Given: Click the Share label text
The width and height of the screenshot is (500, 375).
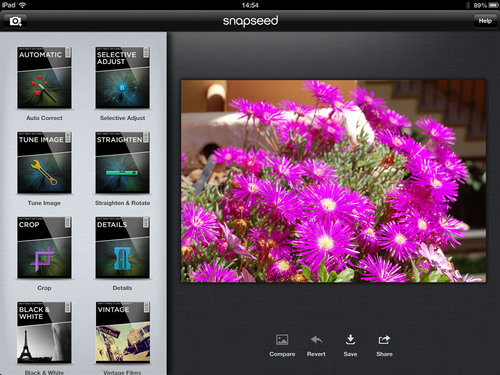Looking at the screenshot, I should 384,354.
